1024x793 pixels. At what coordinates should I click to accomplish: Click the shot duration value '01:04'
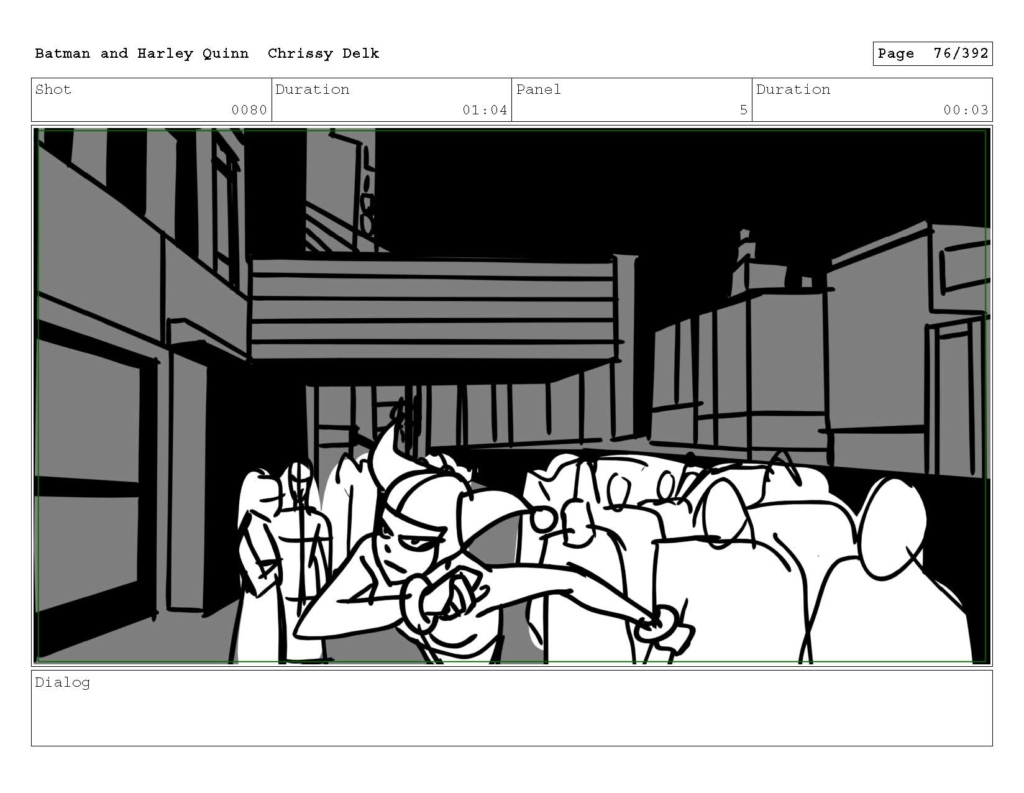tap(485, 110)
